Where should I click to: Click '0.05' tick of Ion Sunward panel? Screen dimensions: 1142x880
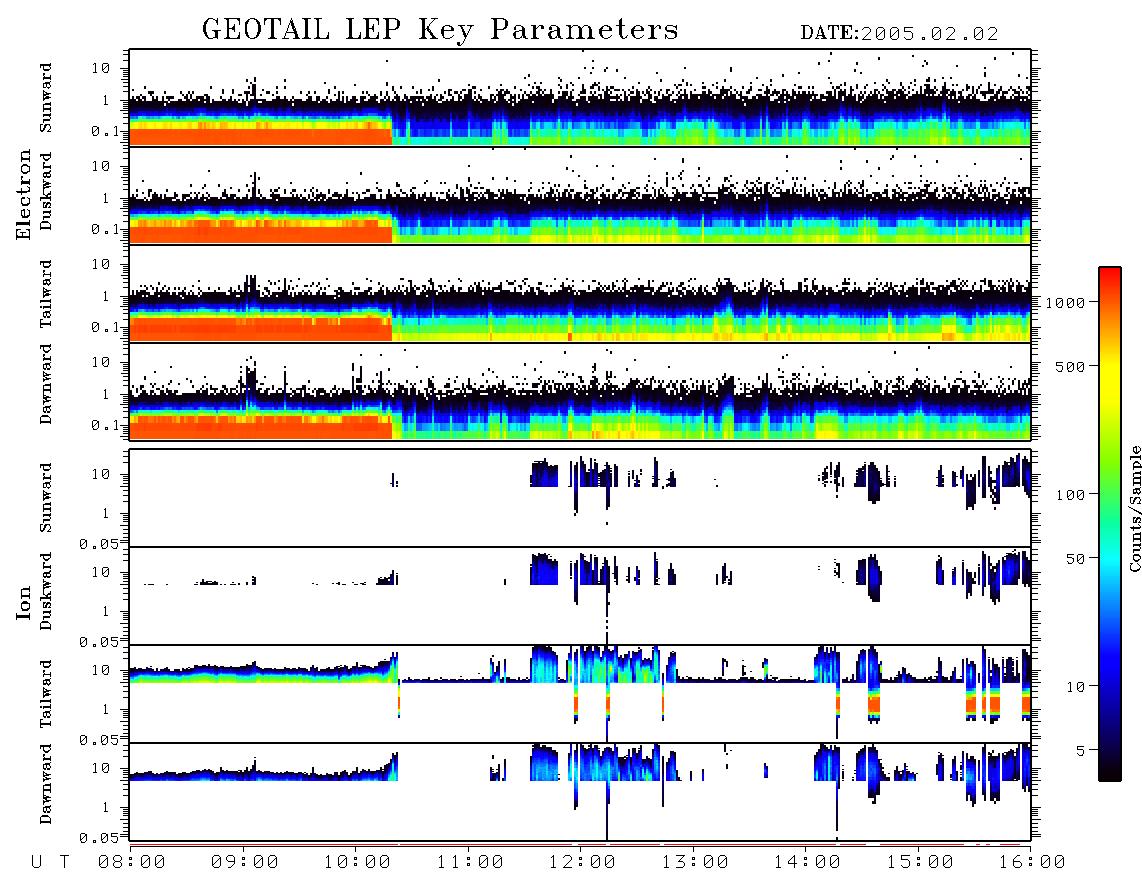[x=98, y=543]
